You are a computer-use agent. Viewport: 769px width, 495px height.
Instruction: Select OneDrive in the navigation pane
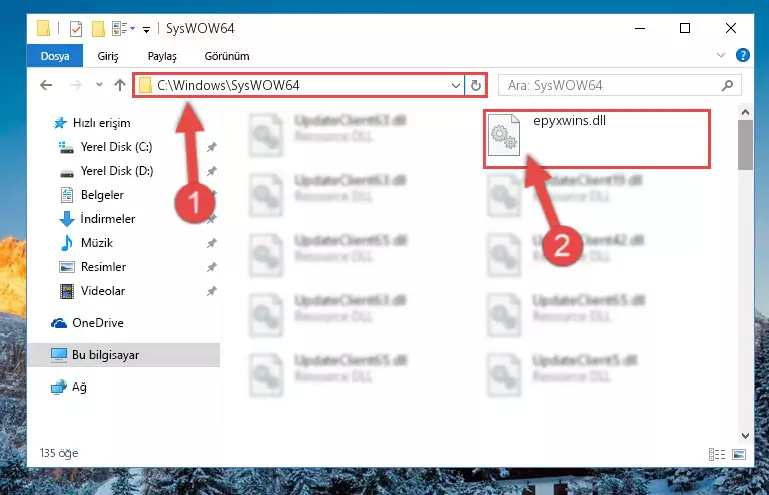[x=98, y=323]
